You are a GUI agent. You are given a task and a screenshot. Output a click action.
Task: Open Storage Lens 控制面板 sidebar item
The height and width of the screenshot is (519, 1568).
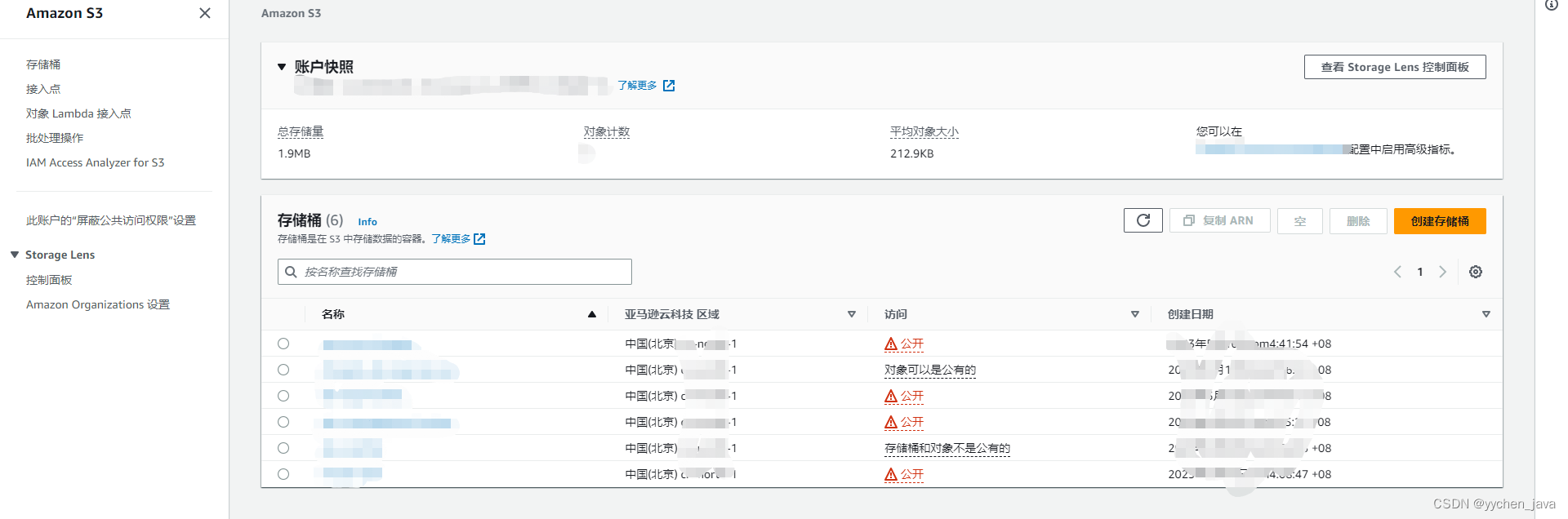49,280
